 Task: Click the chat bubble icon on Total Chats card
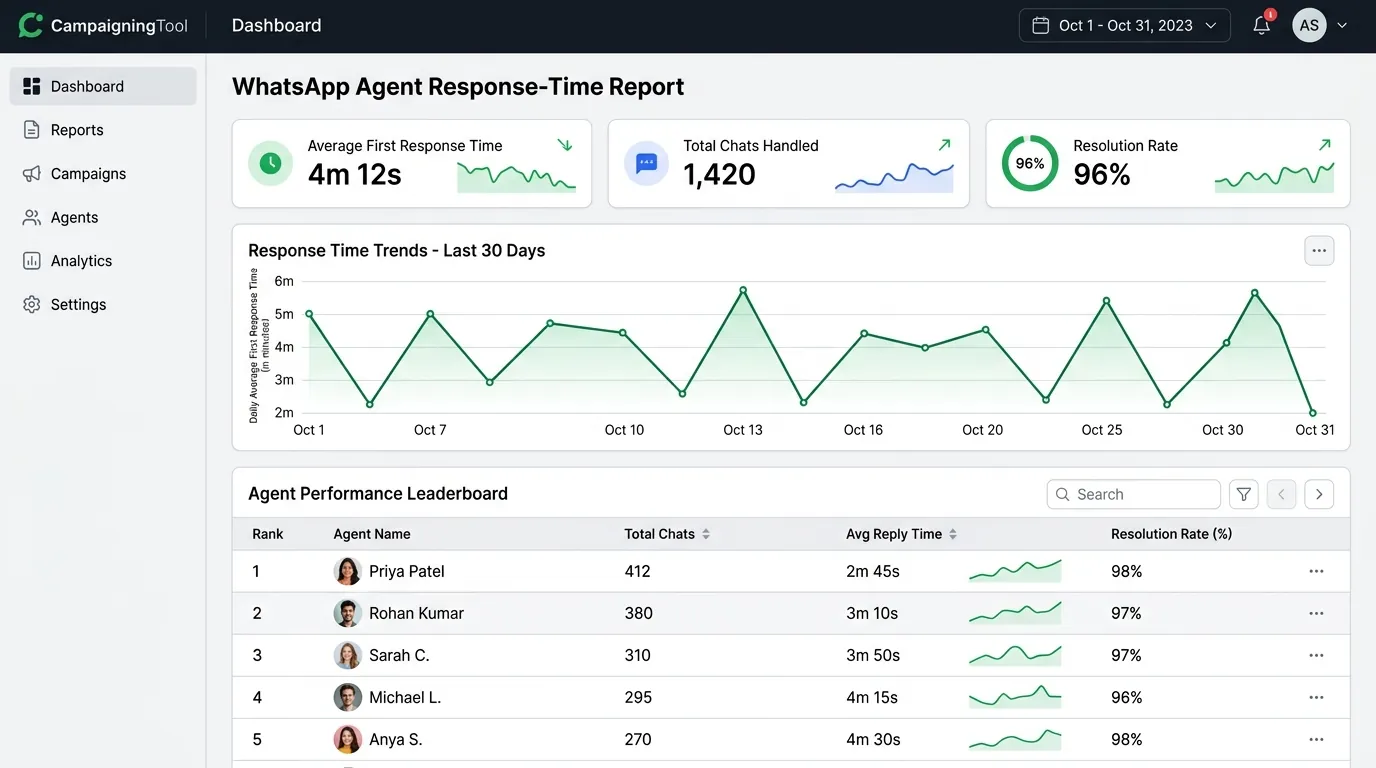click(x=646, y=163)
